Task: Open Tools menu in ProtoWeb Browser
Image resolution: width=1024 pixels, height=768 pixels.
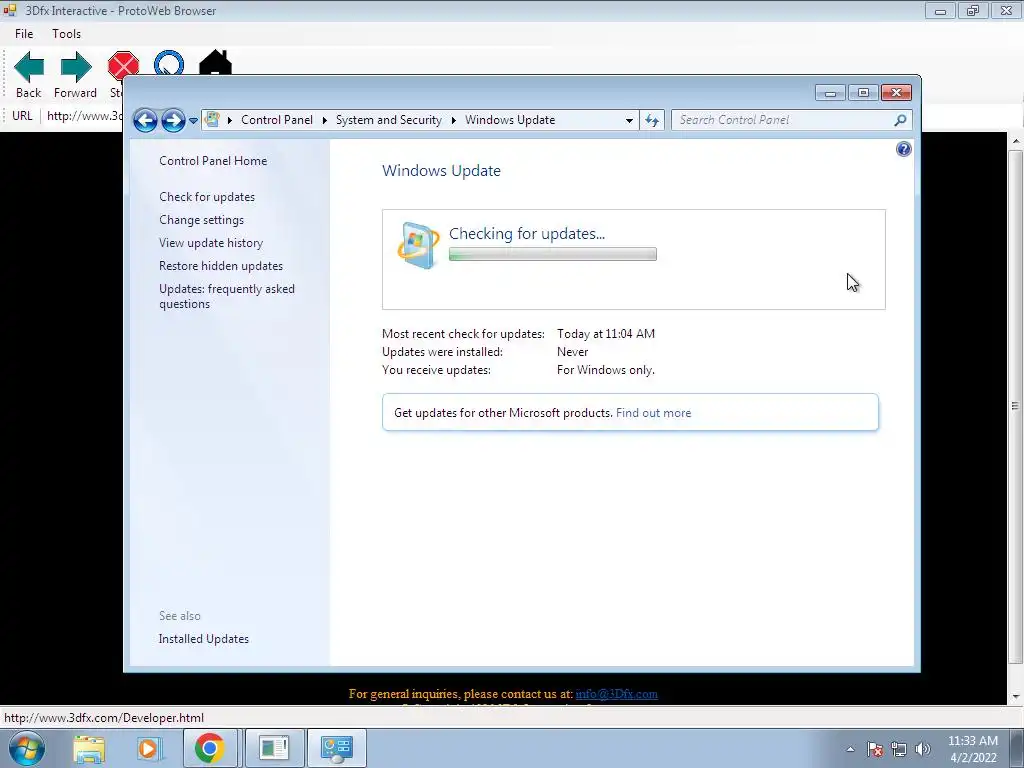Action: pyautogui.click(x=67, y=34)
